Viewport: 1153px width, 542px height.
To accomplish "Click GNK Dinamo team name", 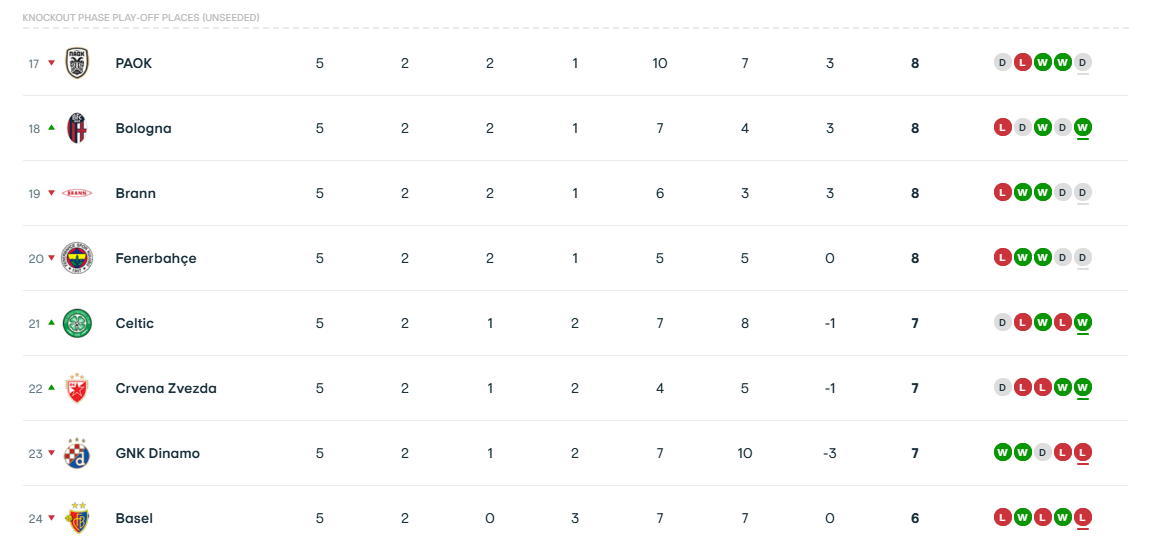I will 158,453.
